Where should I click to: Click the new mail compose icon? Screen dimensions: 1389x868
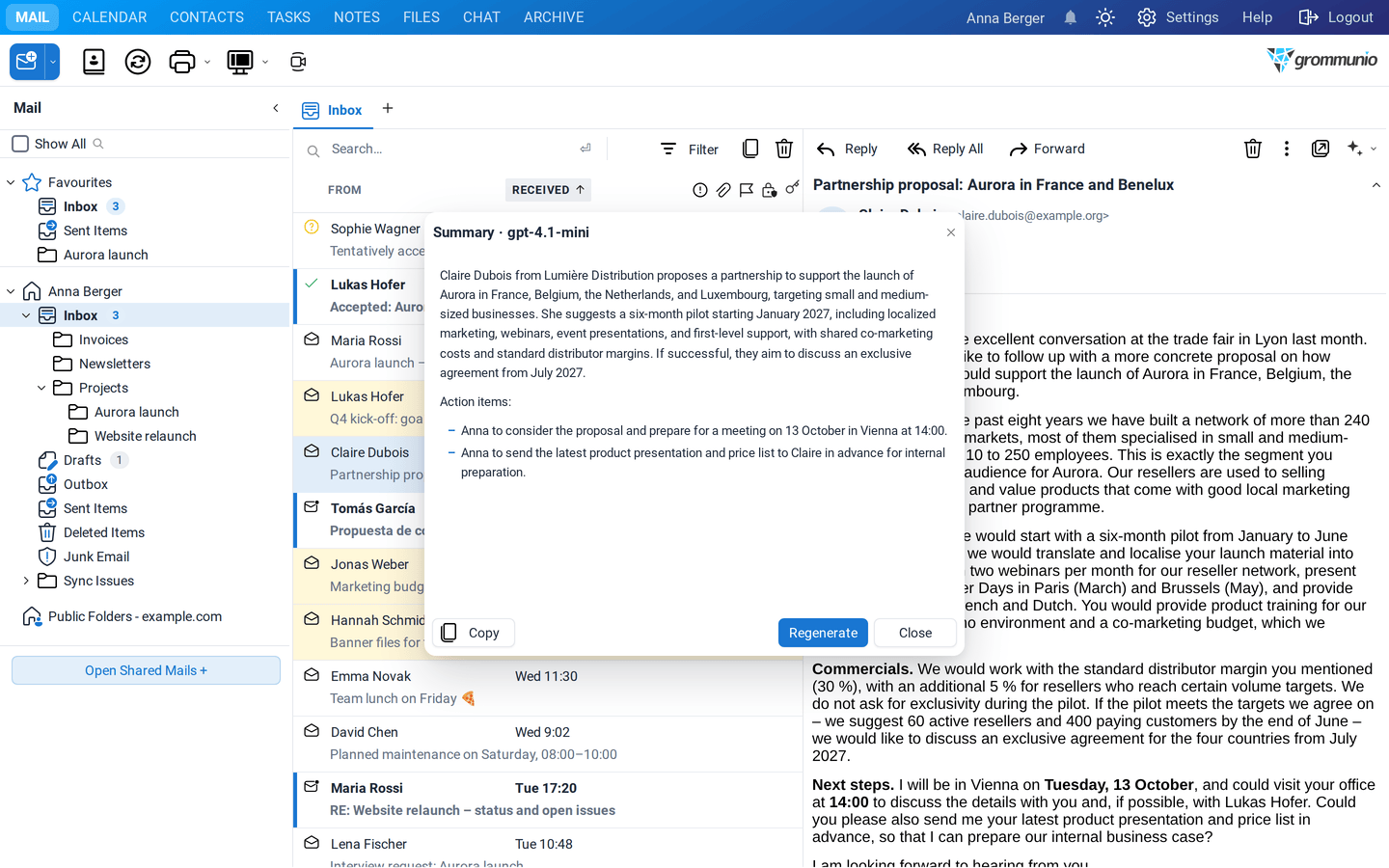pyautogui.click(x=27, y=62)
